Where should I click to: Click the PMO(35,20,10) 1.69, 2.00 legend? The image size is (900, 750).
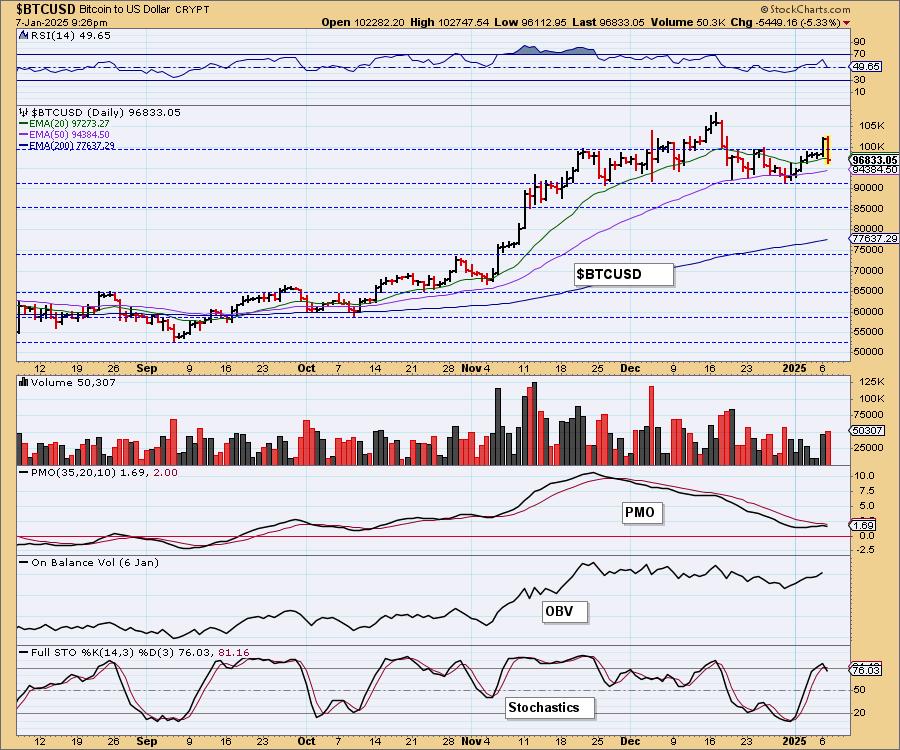[x=104, y=473]
